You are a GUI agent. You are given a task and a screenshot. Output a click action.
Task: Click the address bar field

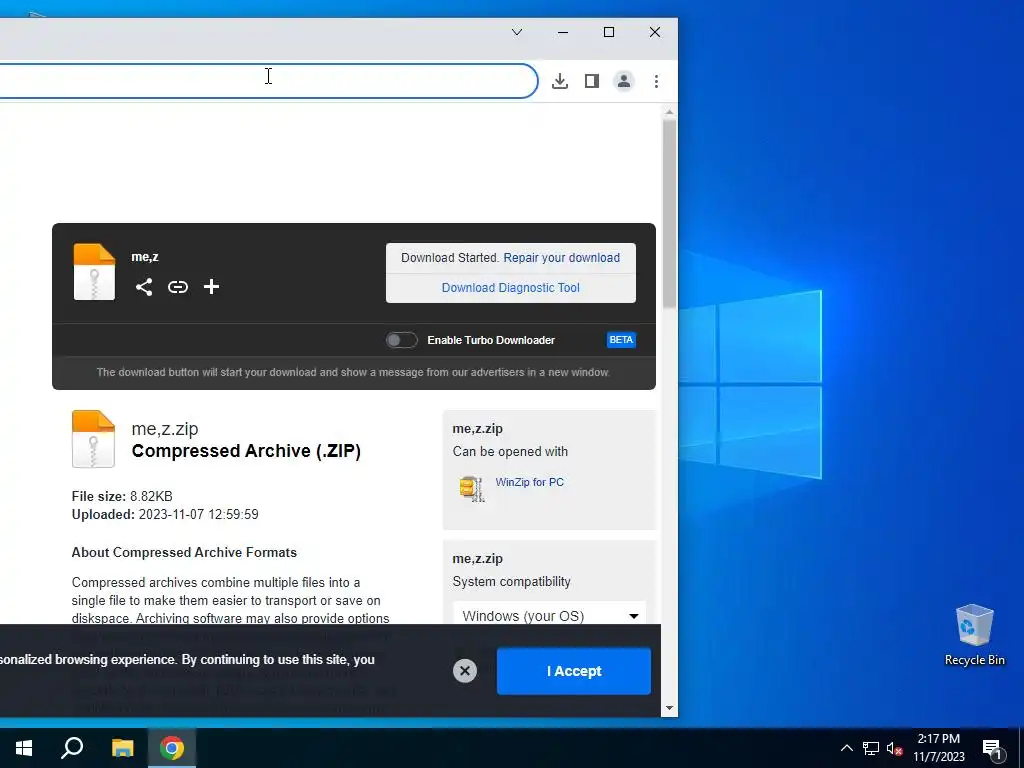click(268, 81)
